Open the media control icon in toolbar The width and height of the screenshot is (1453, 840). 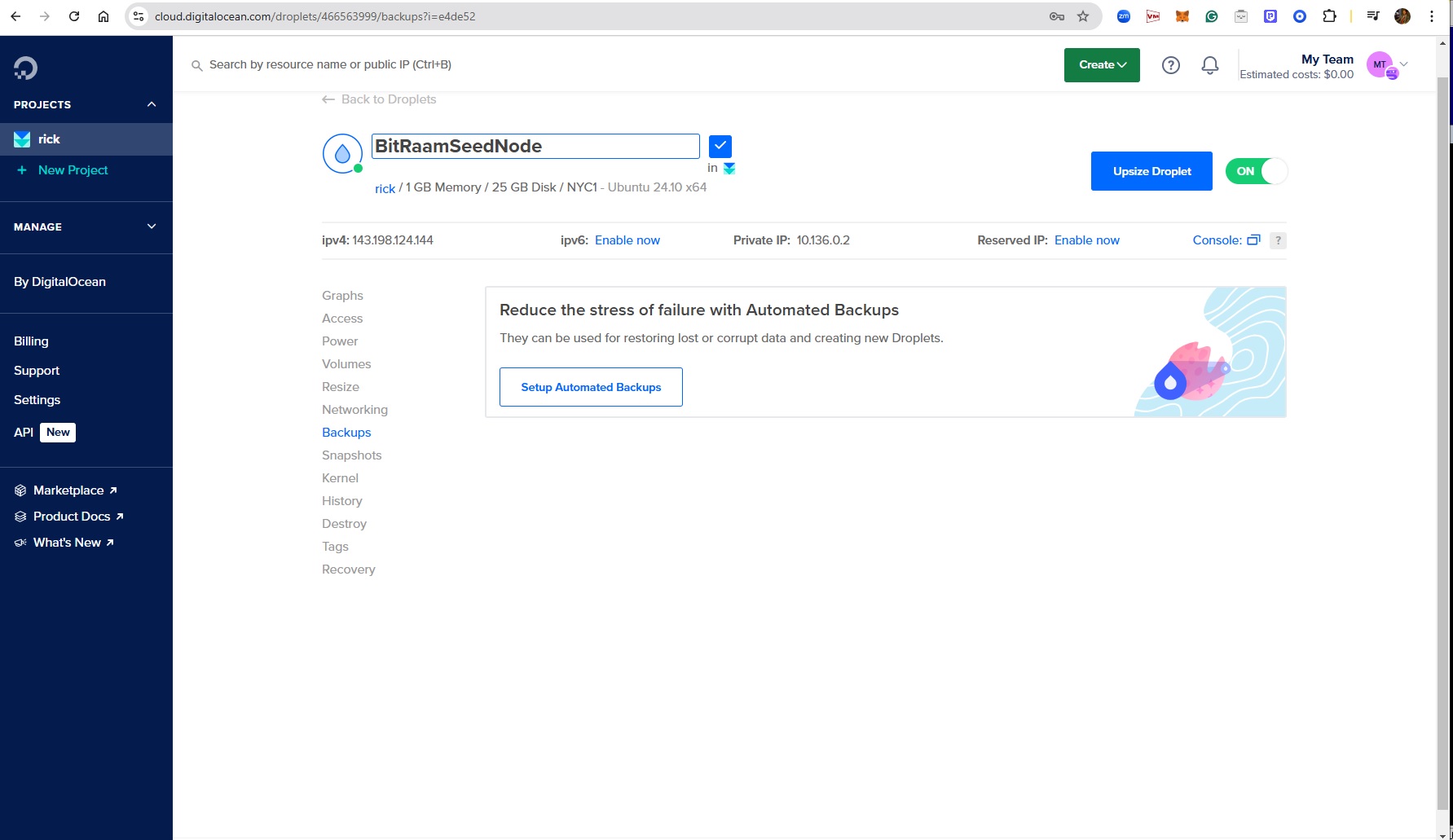pyautogui.click(x=1373, y=16)
